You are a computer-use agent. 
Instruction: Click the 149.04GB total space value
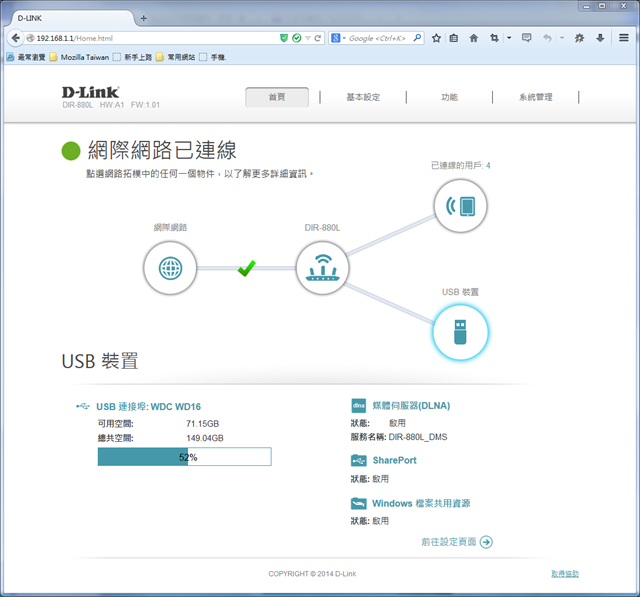205,438
